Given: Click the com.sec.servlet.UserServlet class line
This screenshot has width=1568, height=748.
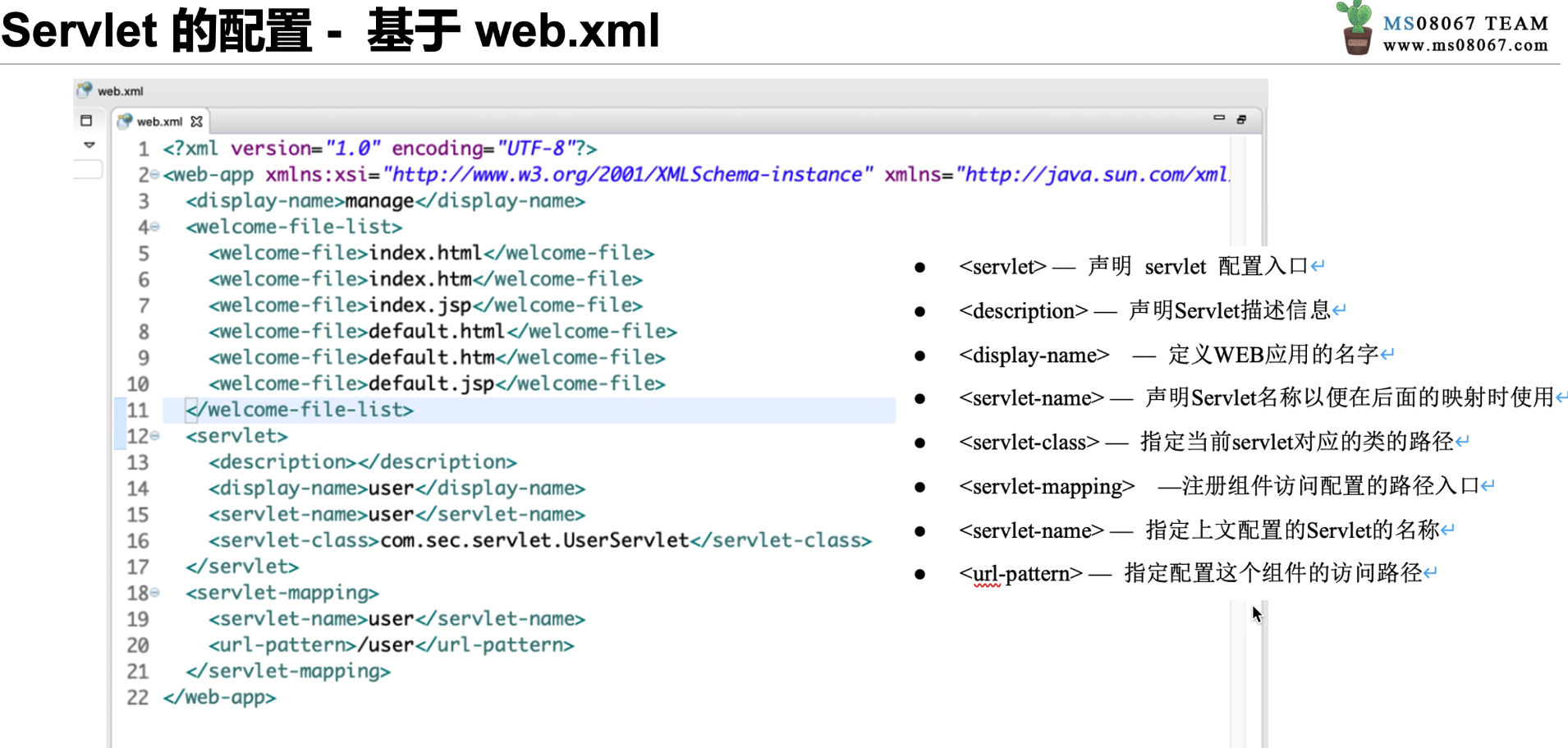Looking at the screenshot, I should click(x=540, y=540).
